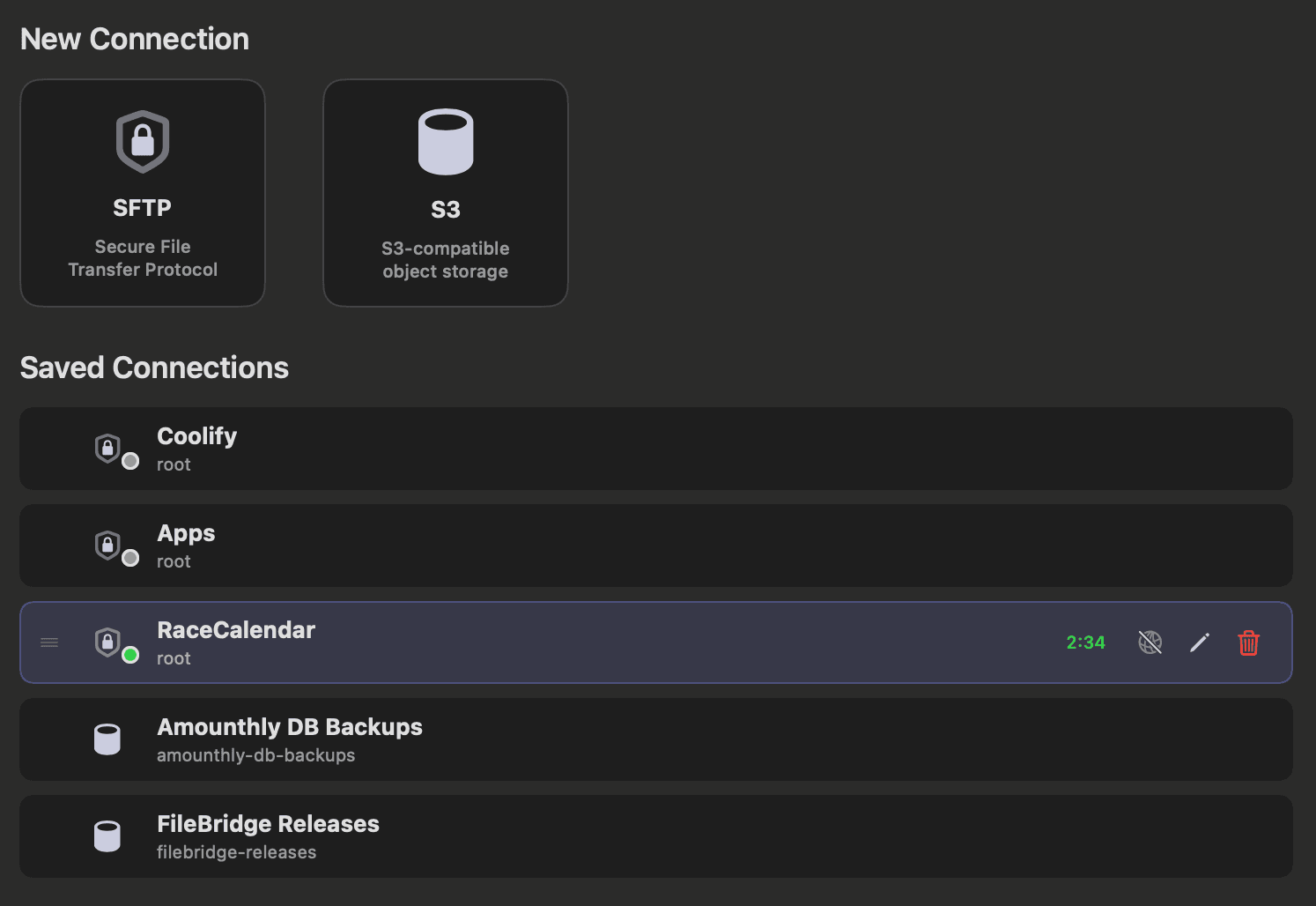Screen dimensions: 1316x906
Task: Delete the RaceCalendar connection
Action: coord(1249,642)
